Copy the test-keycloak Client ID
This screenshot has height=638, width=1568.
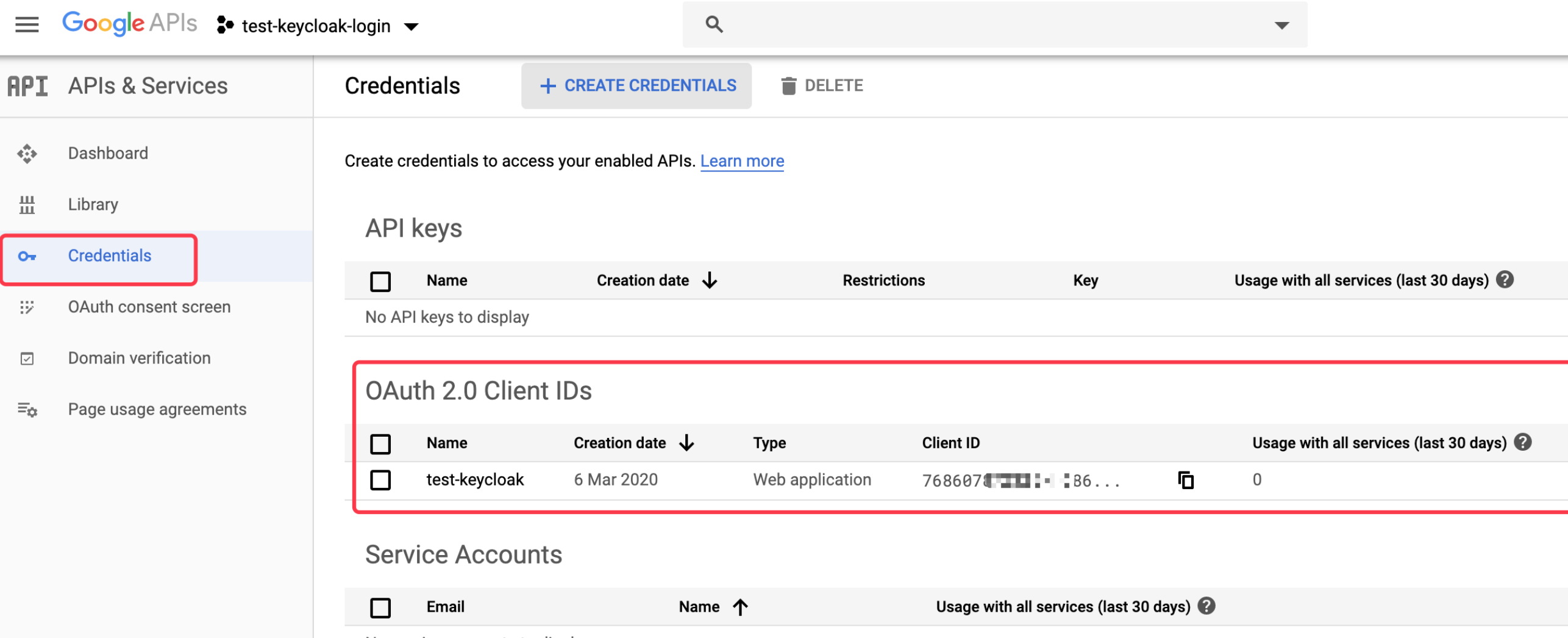[1186, 479]
